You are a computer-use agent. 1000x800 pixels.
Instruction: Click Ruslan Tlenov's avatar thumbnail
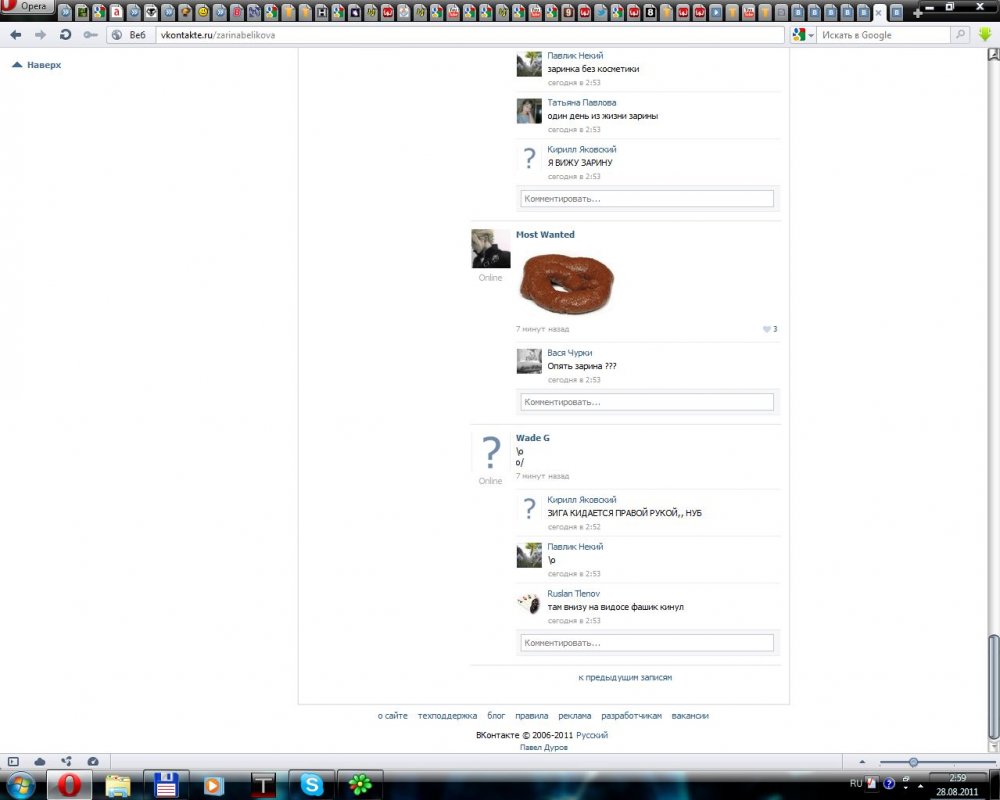tap(529, 602)
